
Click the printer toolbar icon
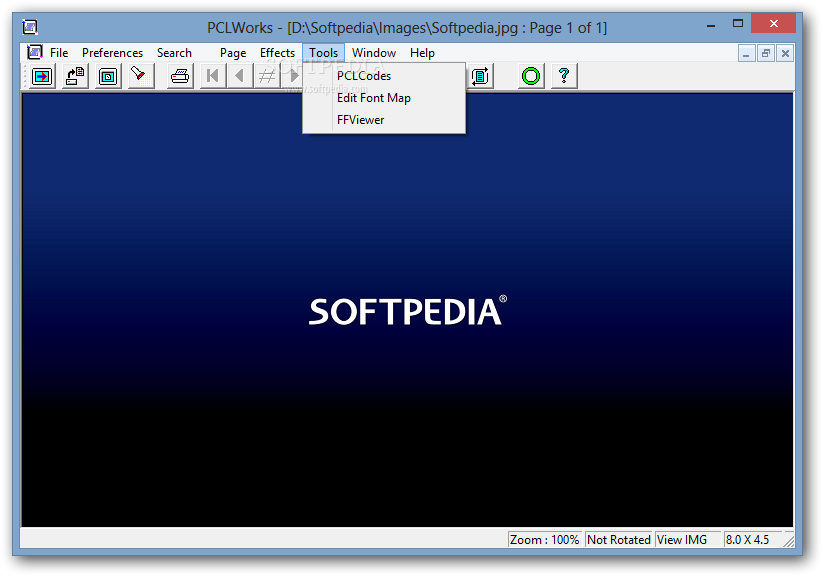point(180,77)
